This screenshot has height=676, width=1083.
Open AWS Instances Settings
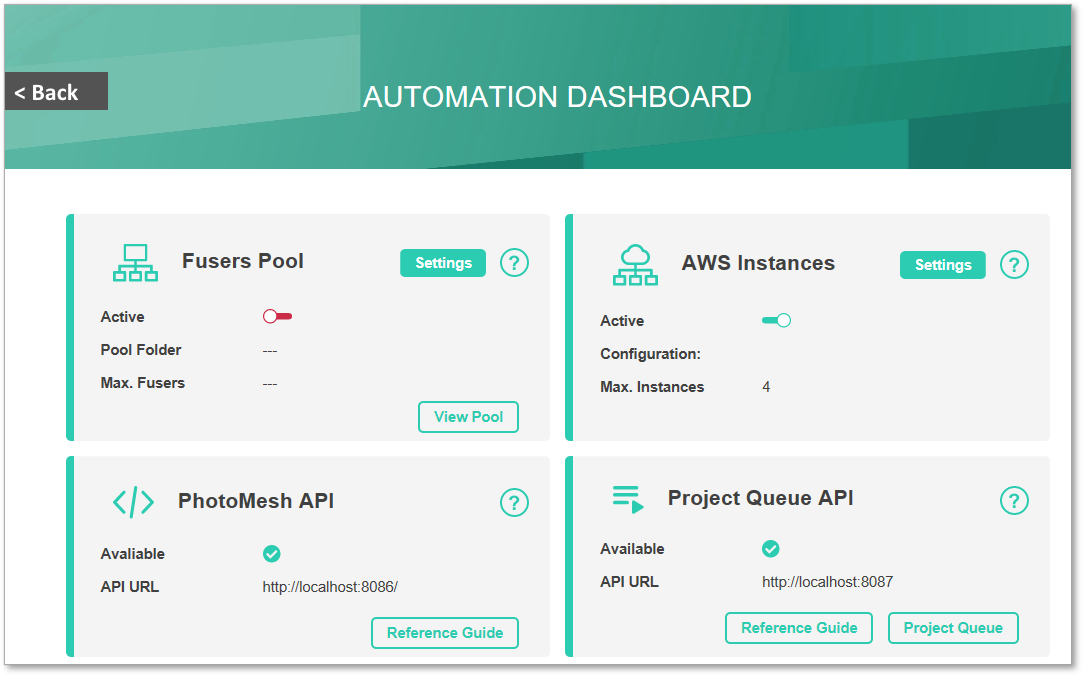point(943,265)
